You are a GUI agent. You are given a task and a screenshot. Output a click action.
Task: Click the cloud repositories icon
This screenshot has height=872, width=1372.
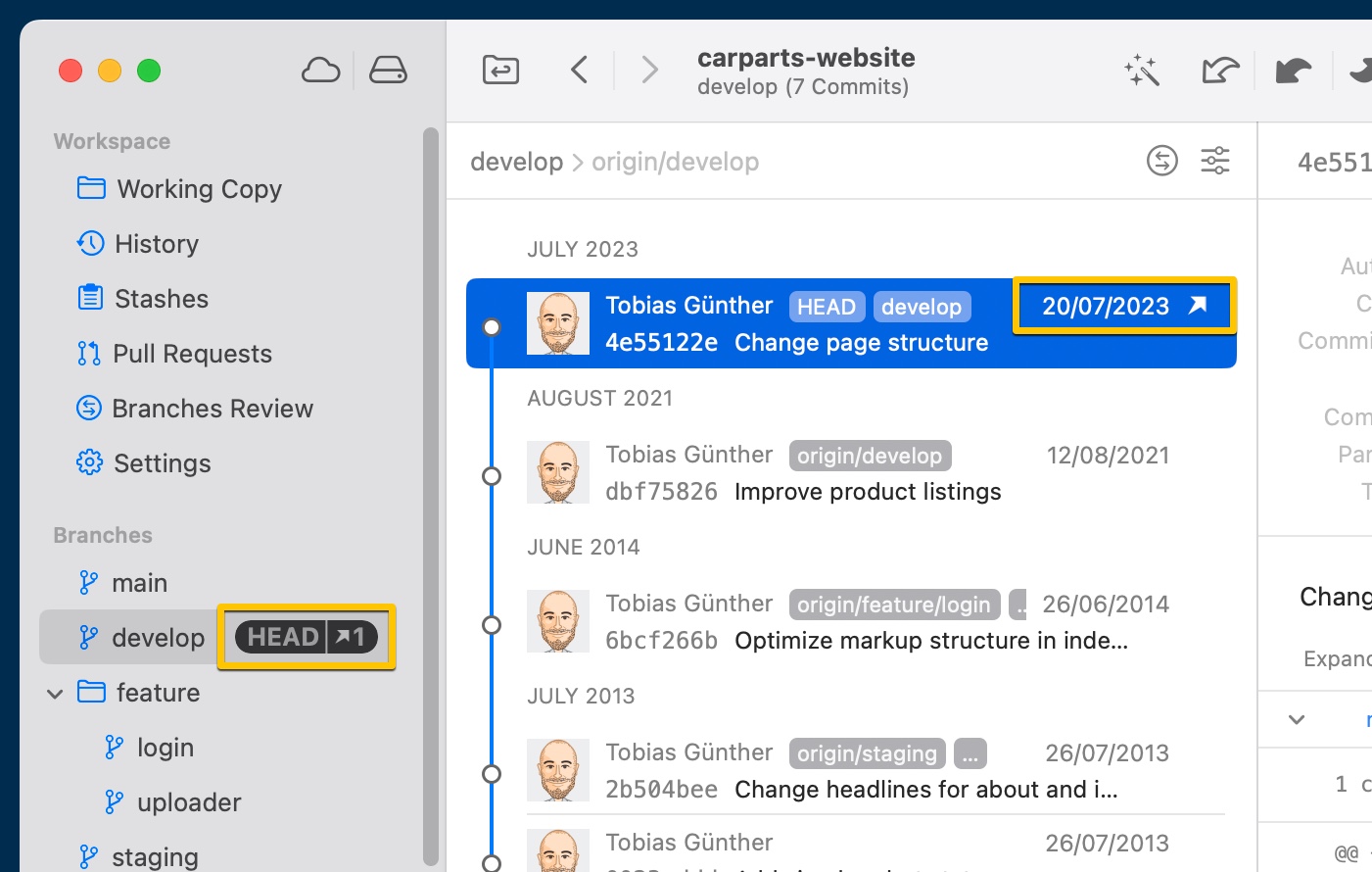321,70
